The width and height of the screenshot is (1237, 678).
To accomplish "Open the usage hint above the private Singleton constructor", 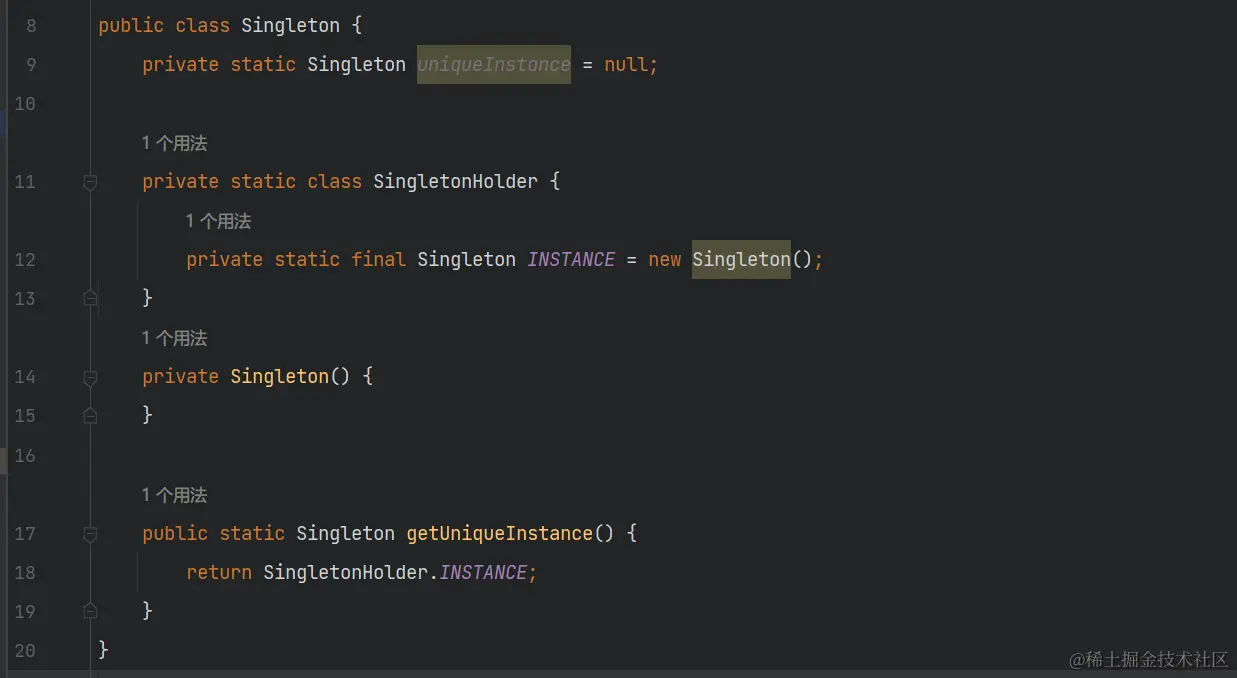I will pyautogui.click(x=174, y=338).
